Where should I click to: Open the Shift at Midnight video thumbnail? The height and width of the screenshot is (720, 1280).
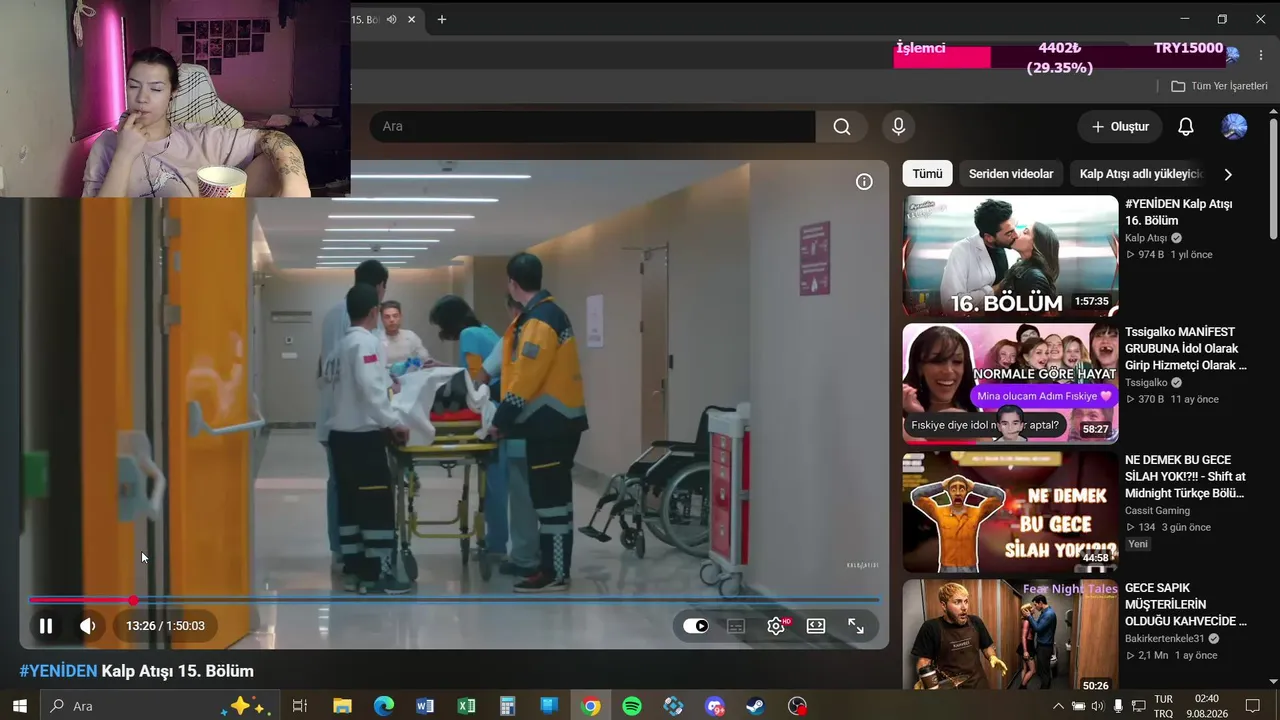pyautogui.click(x=1010, y=511)
